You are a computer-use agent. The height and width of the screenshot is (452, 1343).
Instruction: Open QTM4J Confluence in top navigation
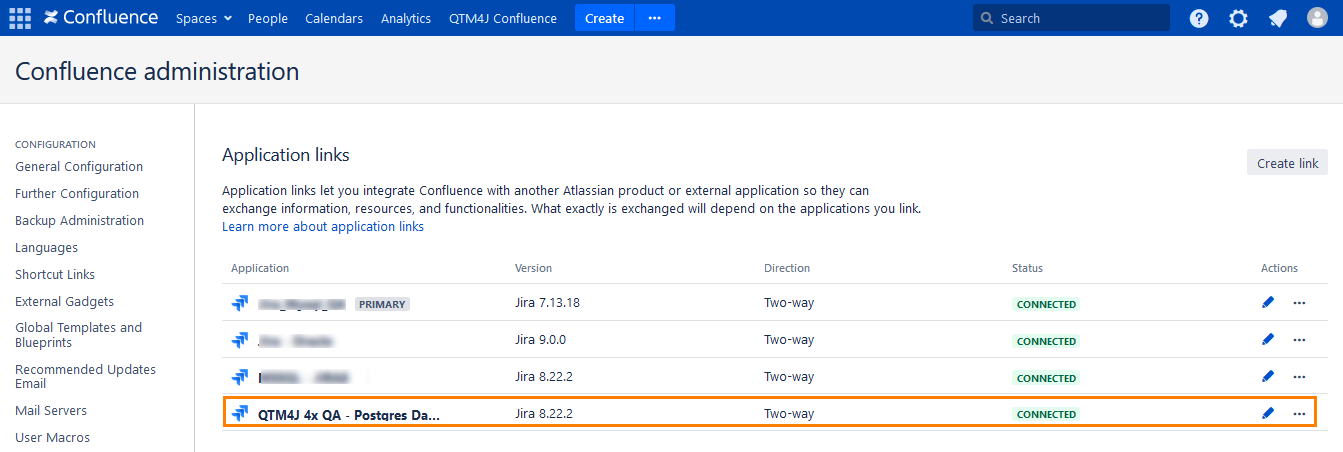click(503, 18)
